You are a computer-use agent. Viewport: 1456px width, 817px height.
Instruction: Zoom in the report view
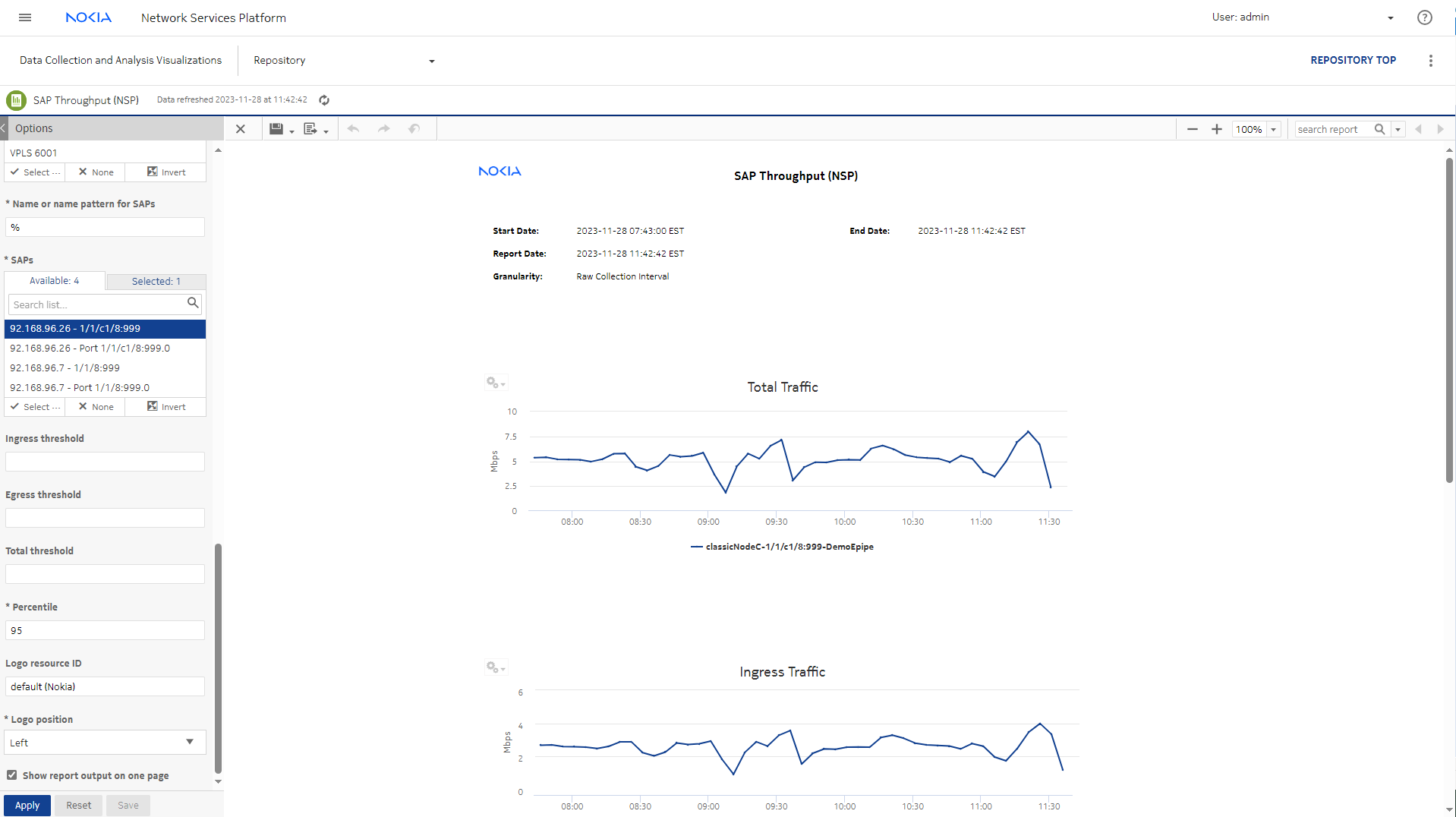pyautogui.click(x=1216, y=129)
